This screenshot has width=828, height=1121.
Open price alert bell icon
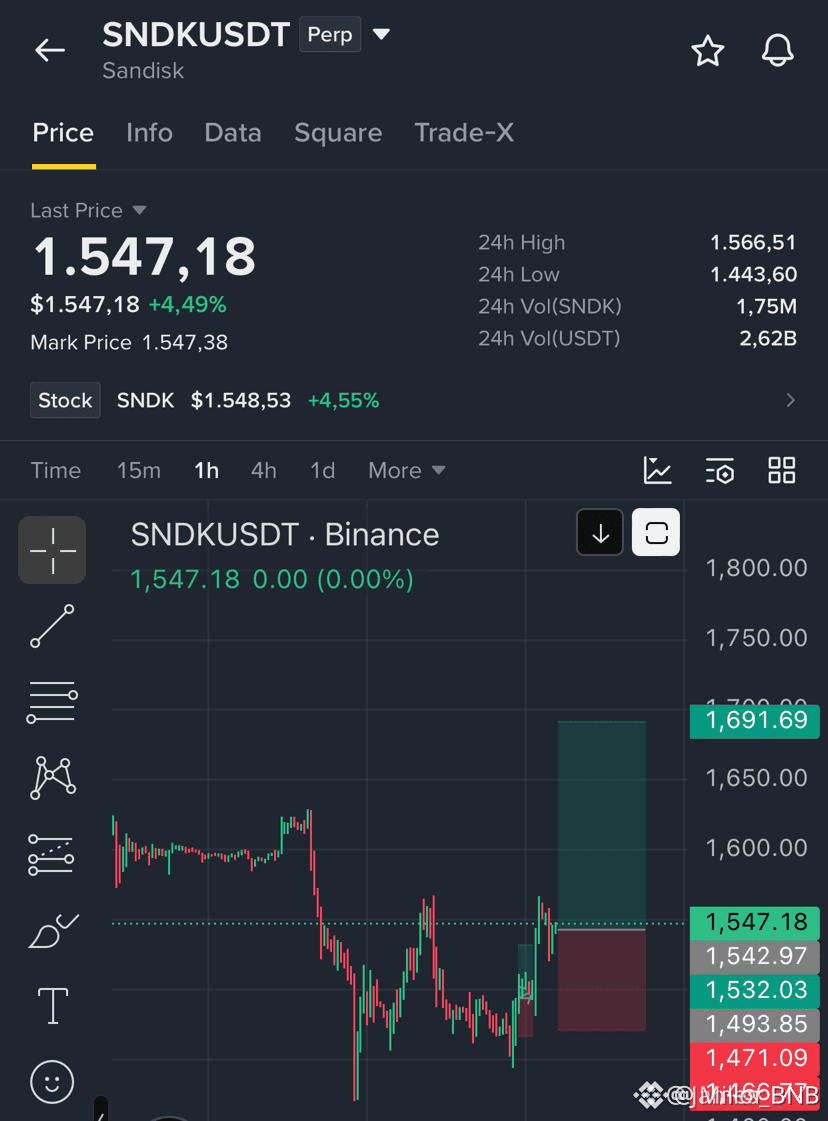click(x=777, y=51)
